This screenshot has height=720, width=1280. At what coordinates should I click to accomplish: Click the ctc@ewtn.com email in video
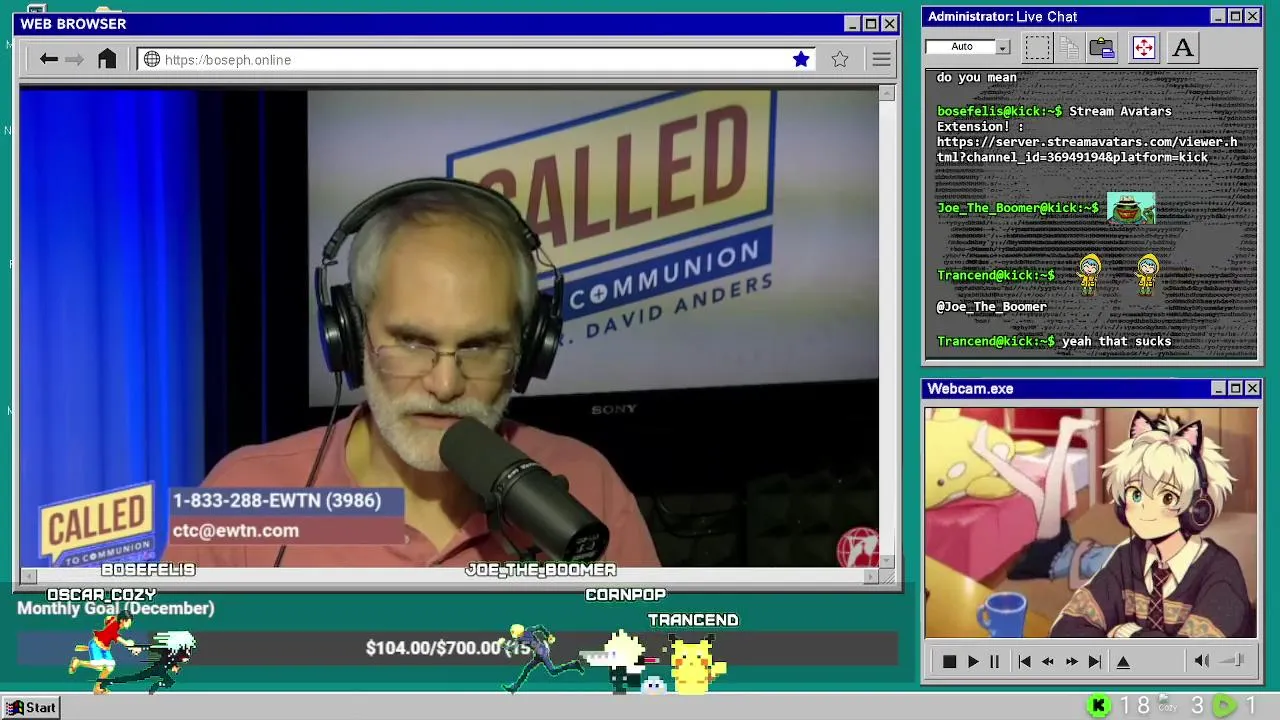[236, 531]
